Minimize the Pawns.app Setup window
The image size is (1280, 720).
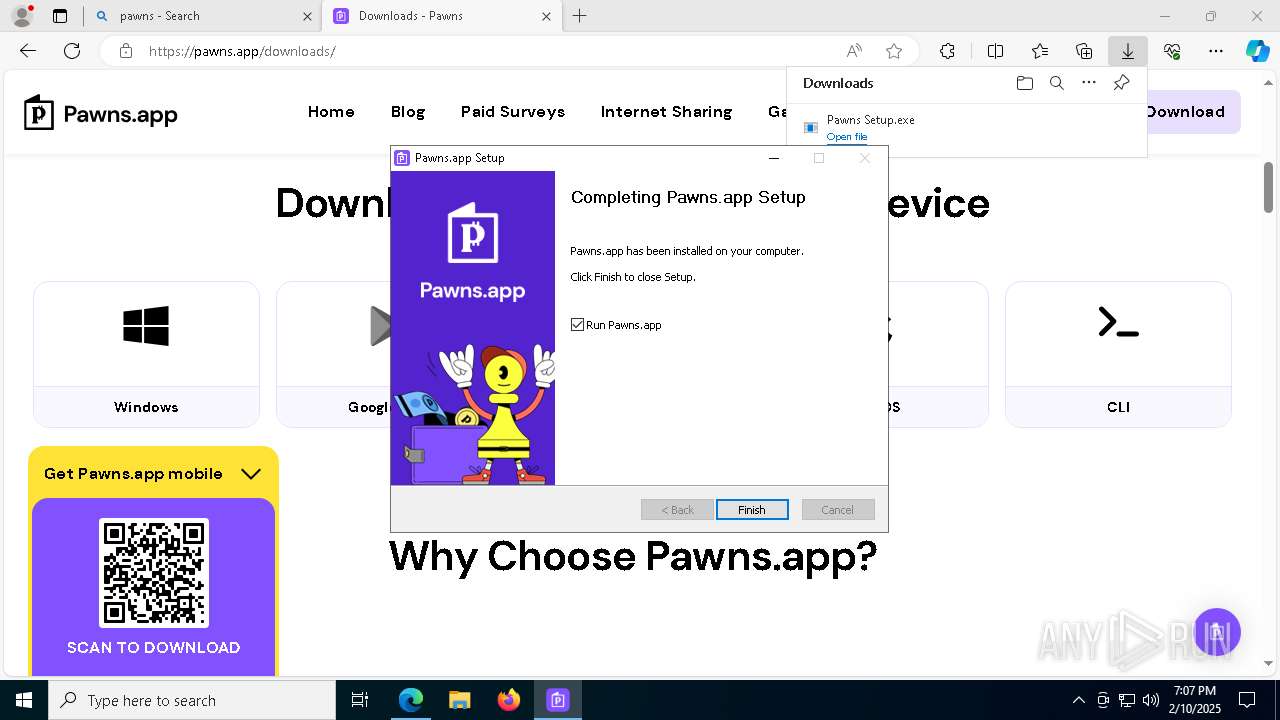click(773, 158)
